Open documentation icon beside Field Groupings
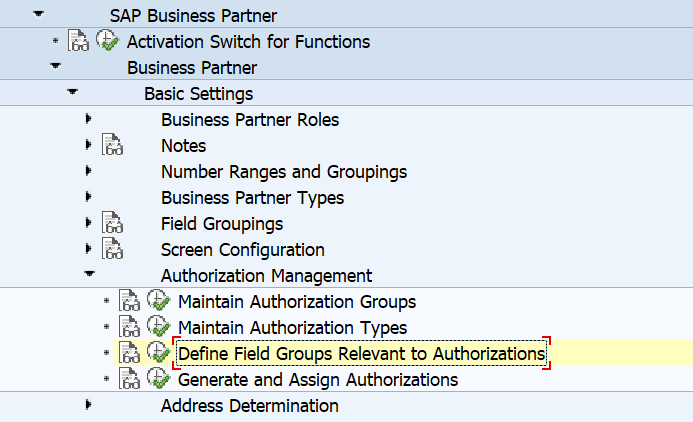 point(112,222)
